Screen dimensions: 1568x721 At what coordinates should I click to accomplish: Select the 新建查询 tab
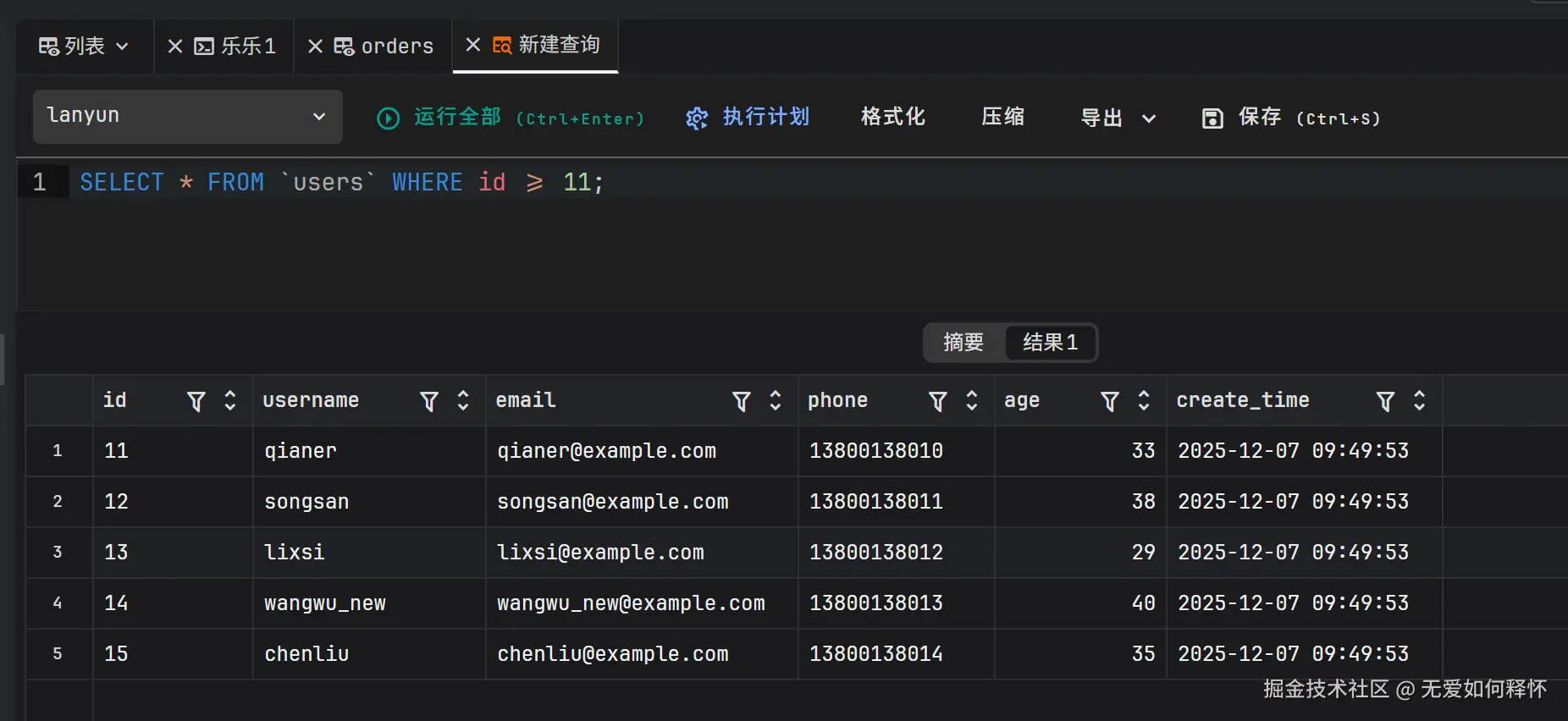coord(559,45)
